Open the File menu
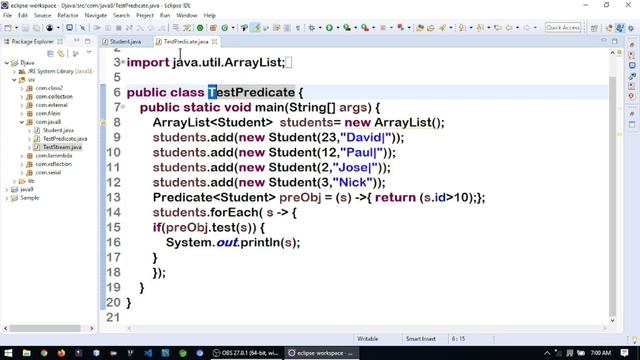640x360 pixels. (x=7, y=15)
